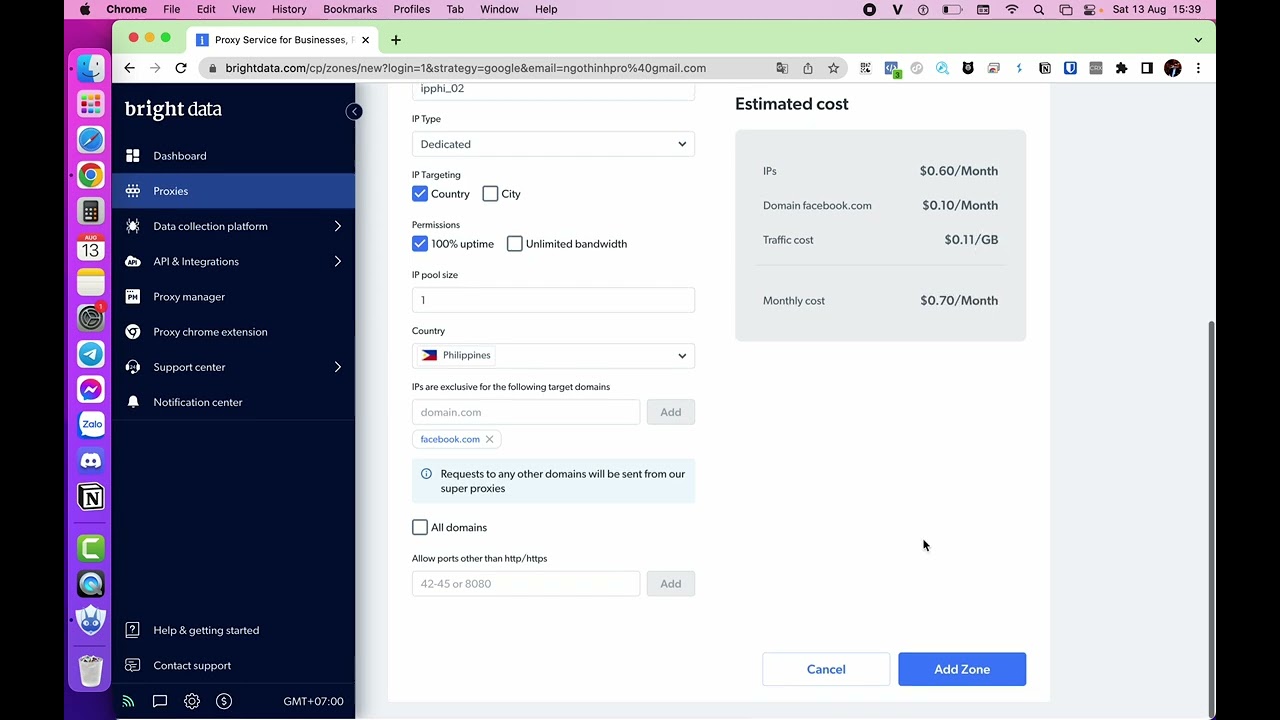Check the All domains checkbox
Viewport: 1280px width, 720px height.
(420, 527)
